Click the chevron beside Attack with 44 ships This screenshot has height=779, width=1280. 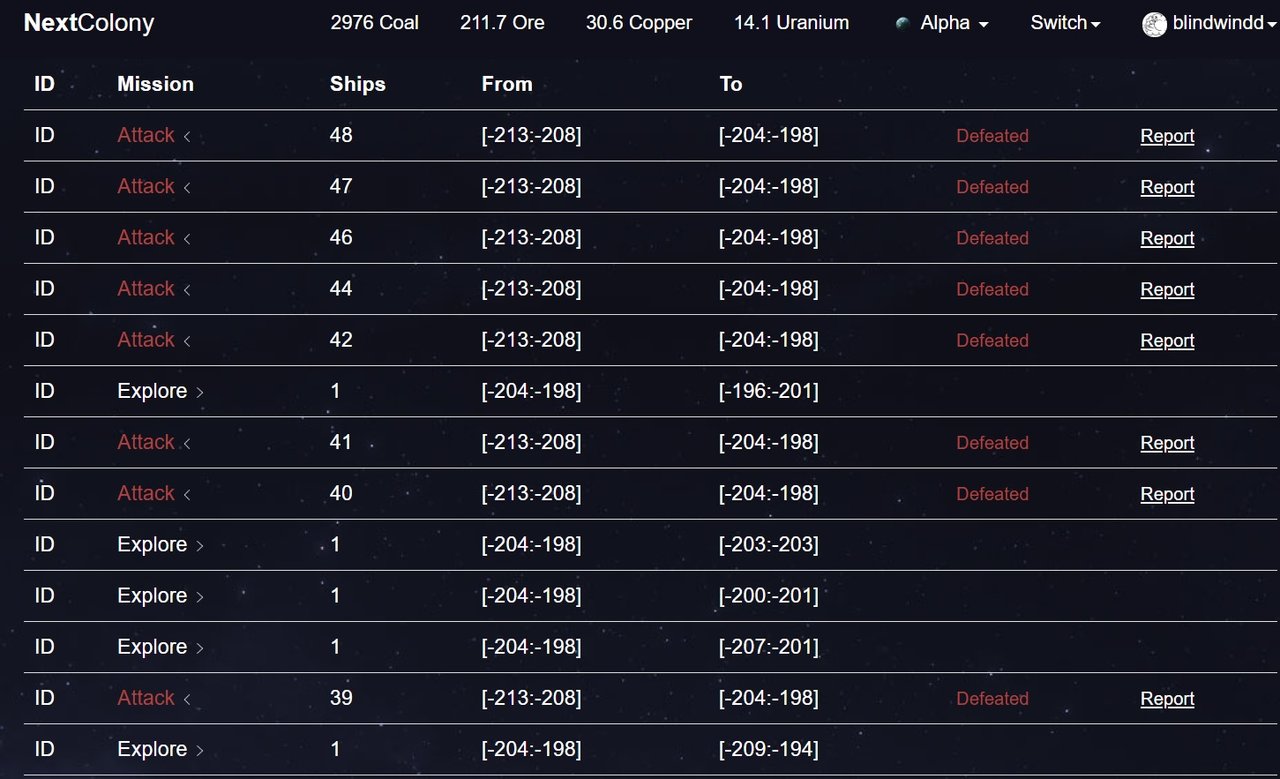click(x=187, y=290)
